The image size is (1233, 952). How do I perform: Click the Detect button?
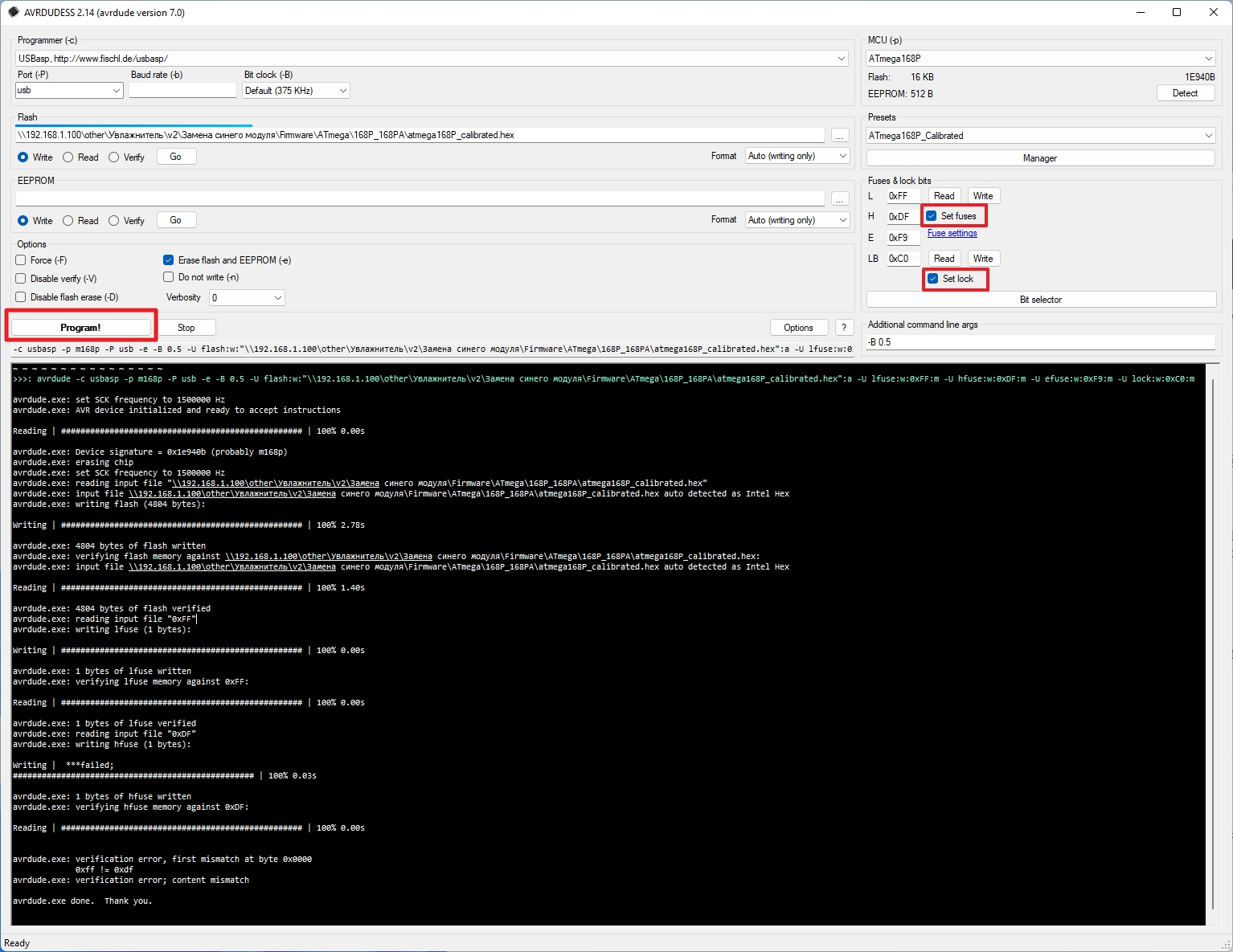pyautogui.click(x=1185, y=93)
